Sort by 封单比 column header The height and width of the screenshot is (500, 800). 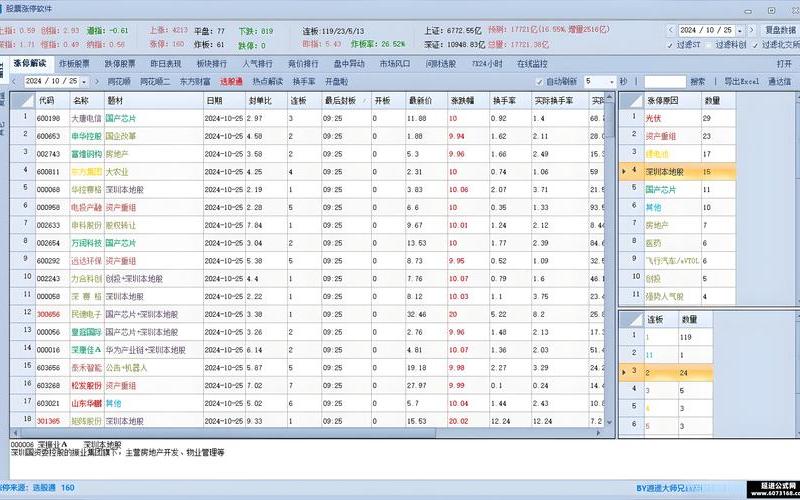coord(267,101)
